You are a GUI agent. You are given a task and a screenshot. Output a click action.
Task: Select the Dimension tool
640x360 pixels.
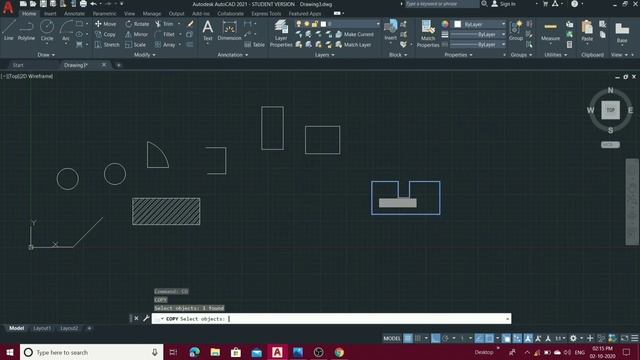pyautogui.click(x=229, y=31)
